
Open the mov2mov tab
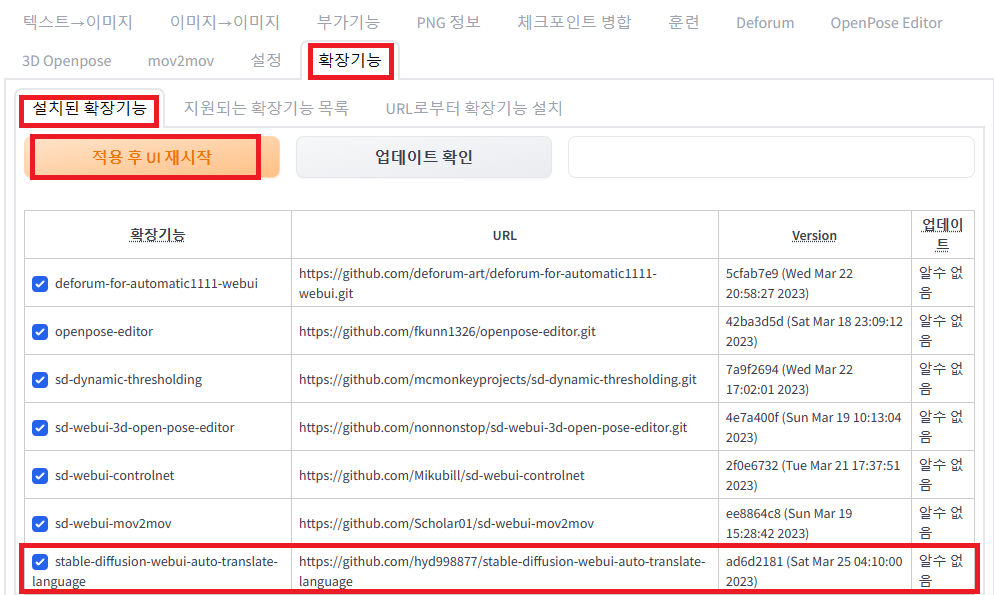click(181, 61)
